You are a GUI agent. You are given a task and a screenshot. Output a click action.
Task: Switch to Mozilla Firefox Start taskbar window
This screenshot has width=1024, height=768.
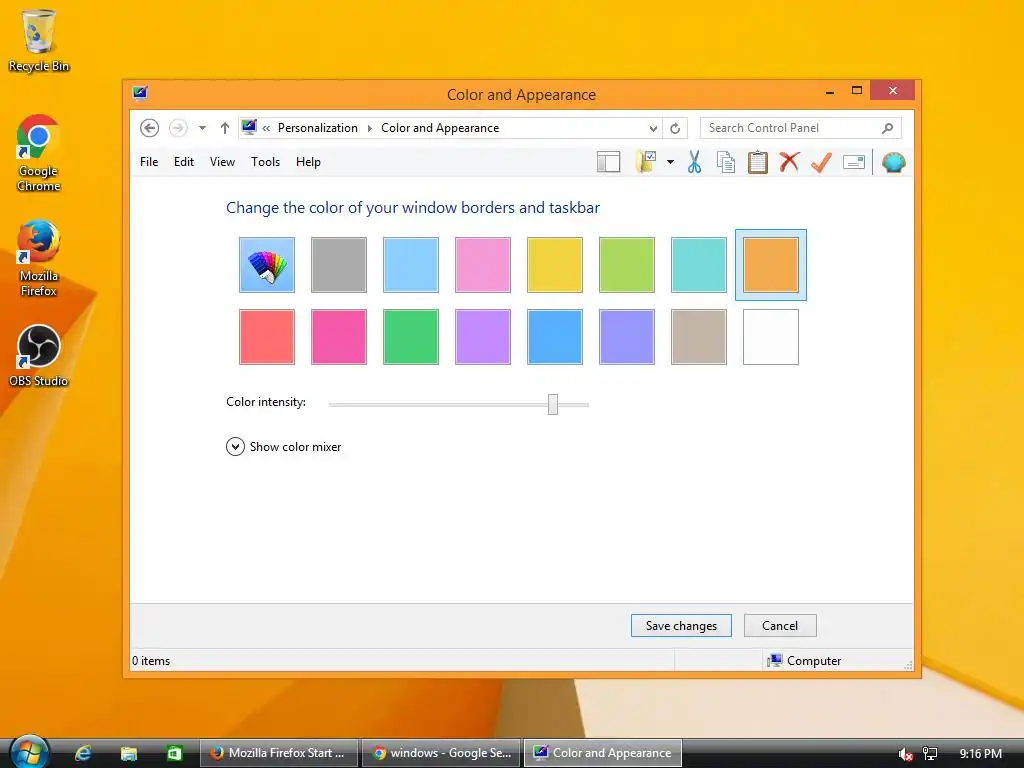tap(279, 753)
